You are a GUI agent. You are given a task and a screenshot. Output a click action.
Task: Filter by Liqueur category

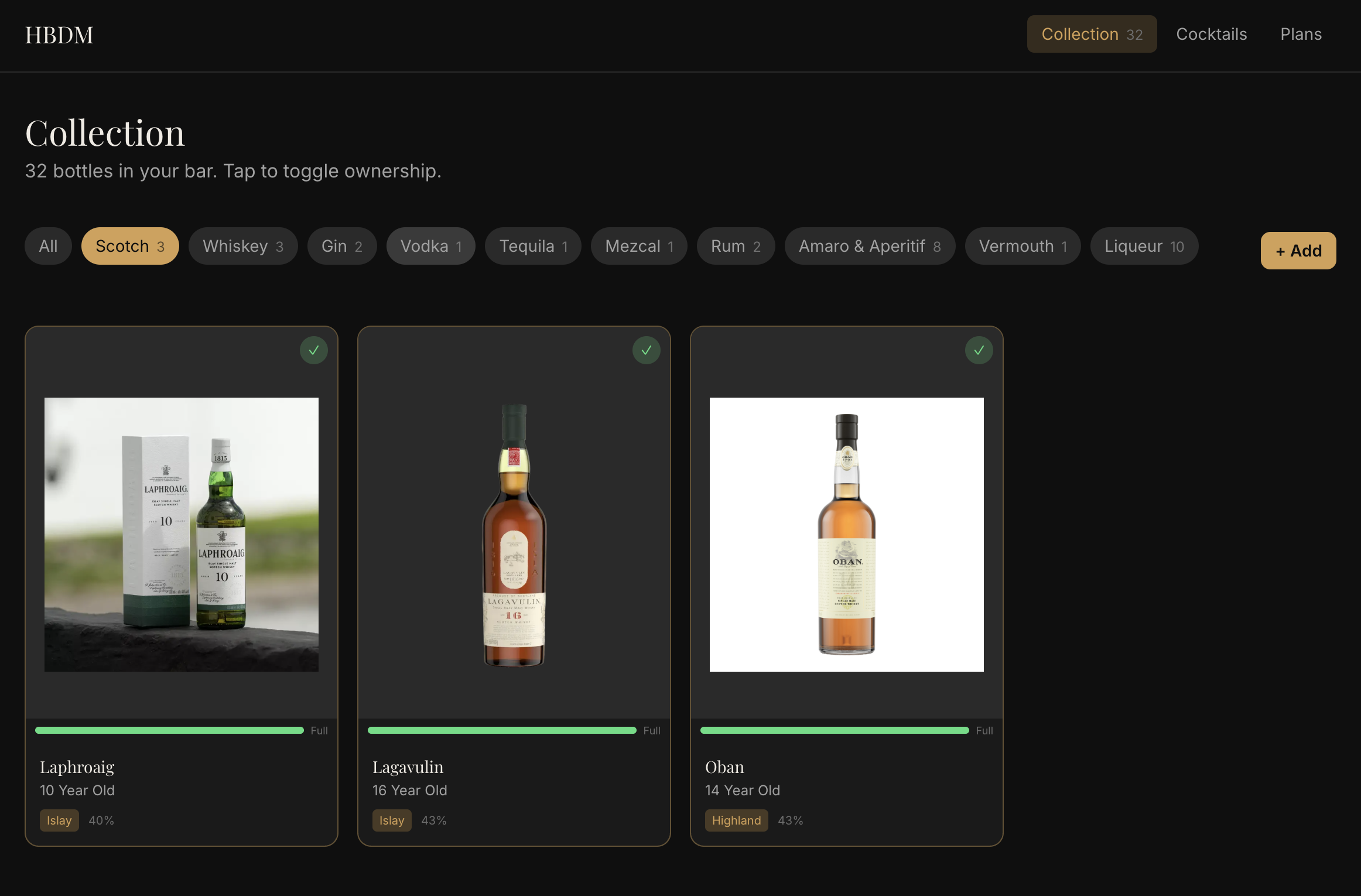[1144, 246]
